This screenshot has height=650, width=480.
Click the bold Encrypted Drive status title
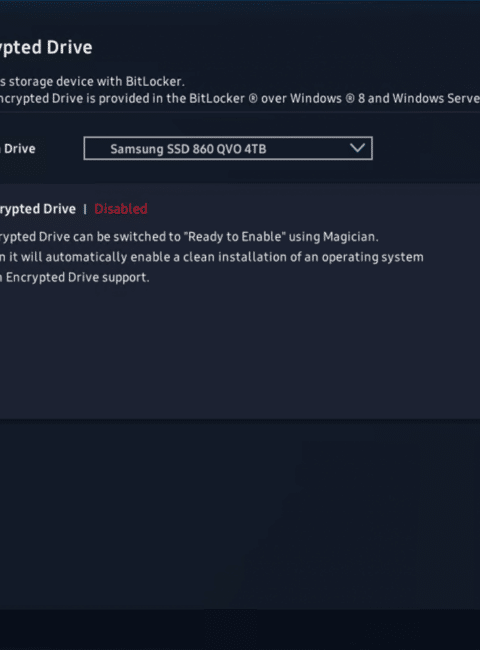click(x=38, y=209)
